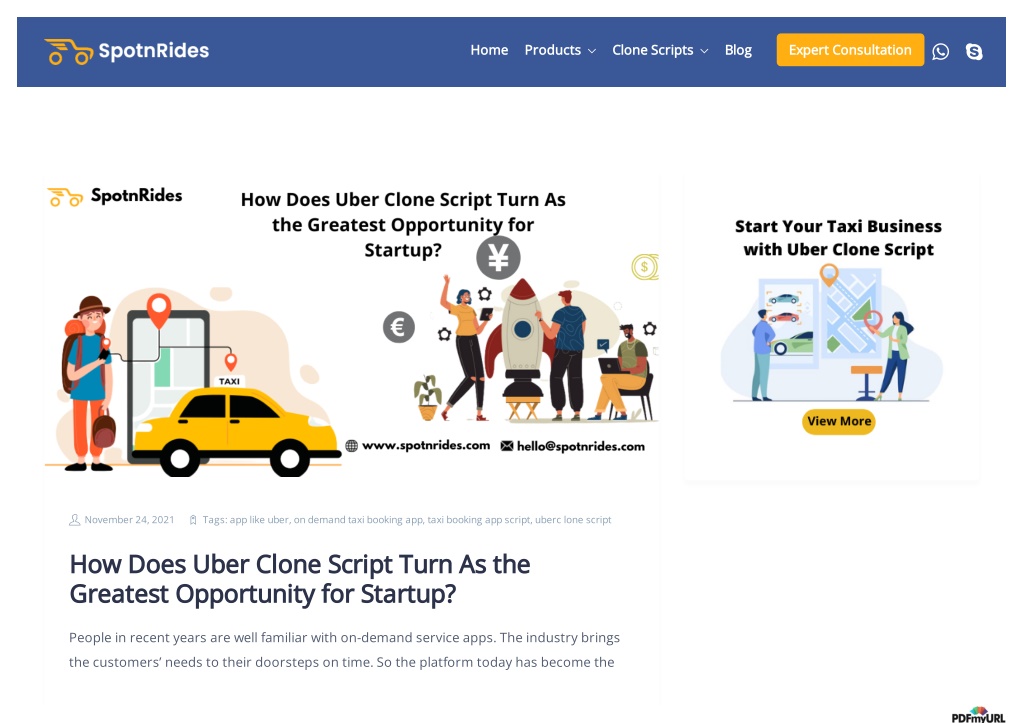
Task: Go to the Home menu item
Action: [x=489, y=50]
